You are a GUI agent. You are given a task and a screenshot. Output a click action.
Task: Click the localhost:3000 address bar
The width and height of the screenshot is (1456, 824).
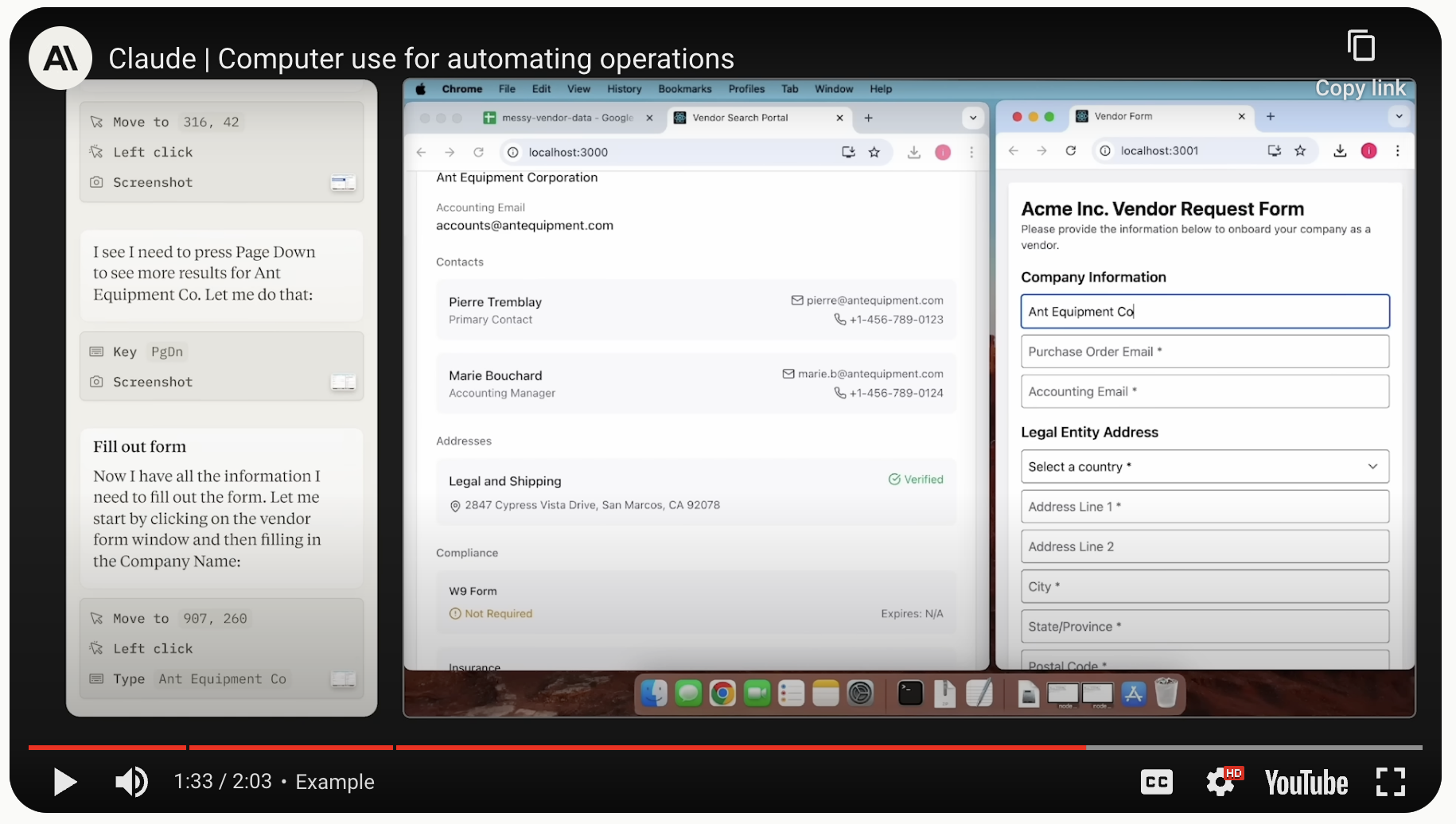[x=695, y=152]
